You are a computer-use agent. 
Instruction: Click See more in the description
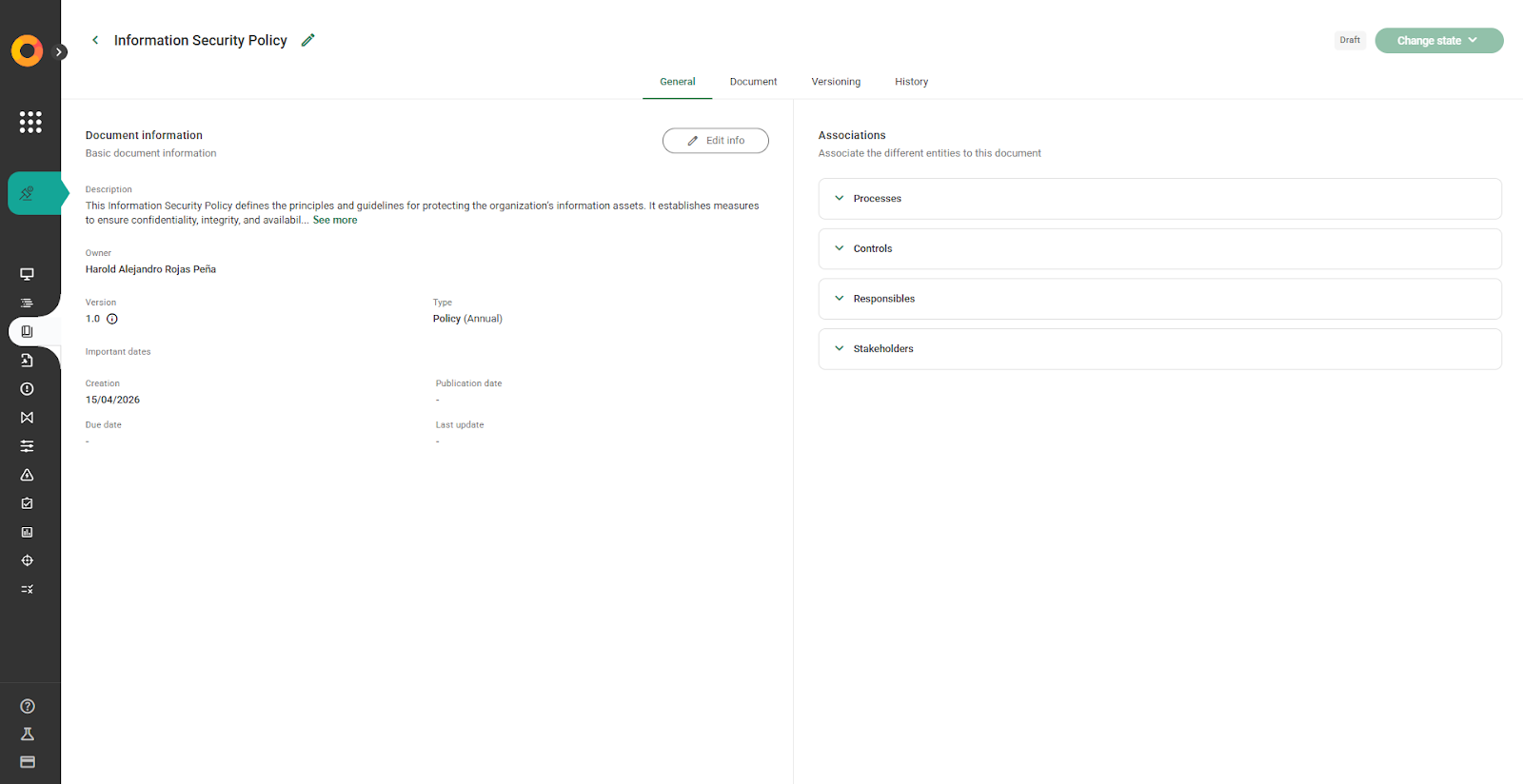tap(335, 220)
